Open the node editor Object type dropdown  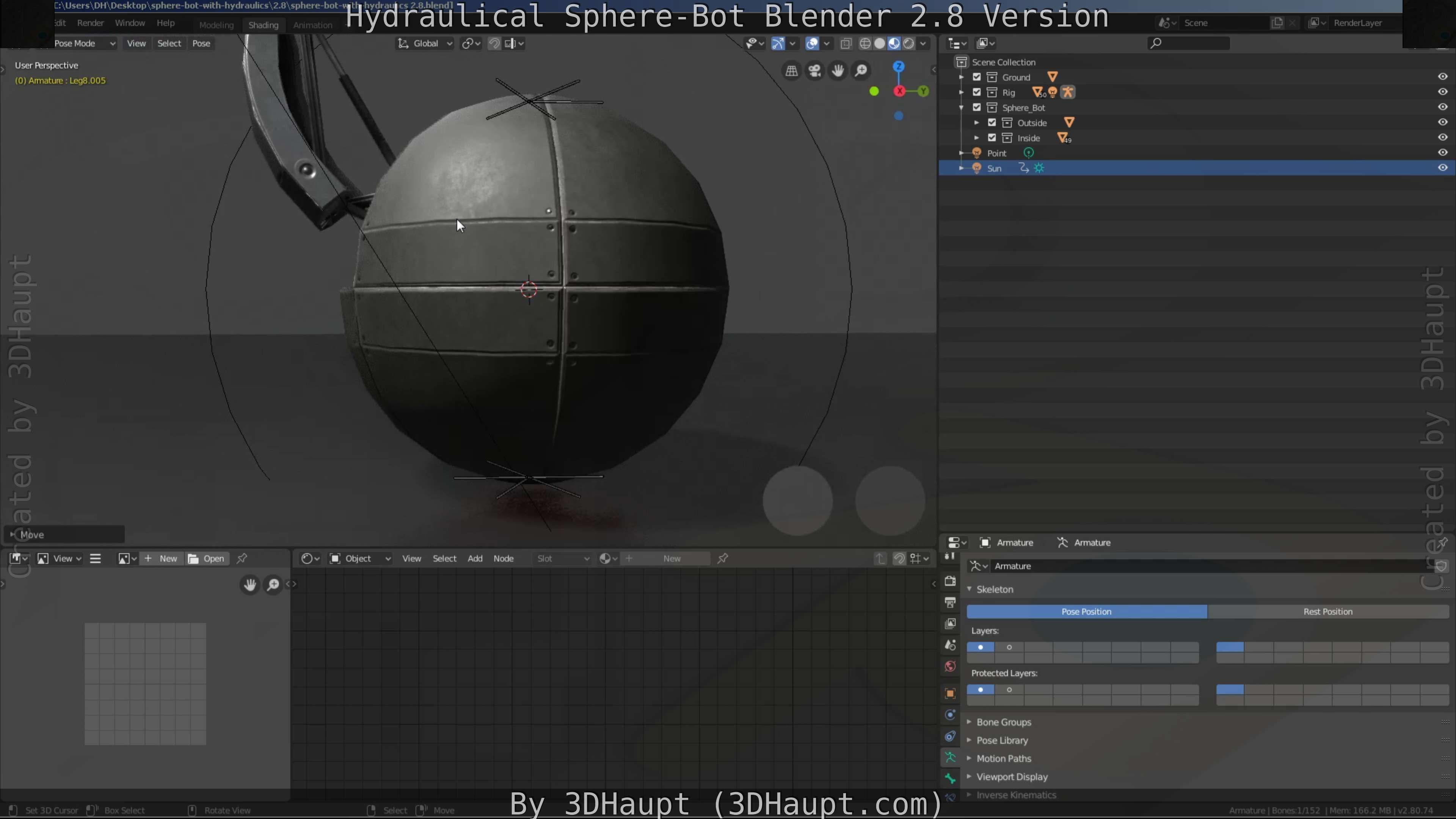point(361,559)
